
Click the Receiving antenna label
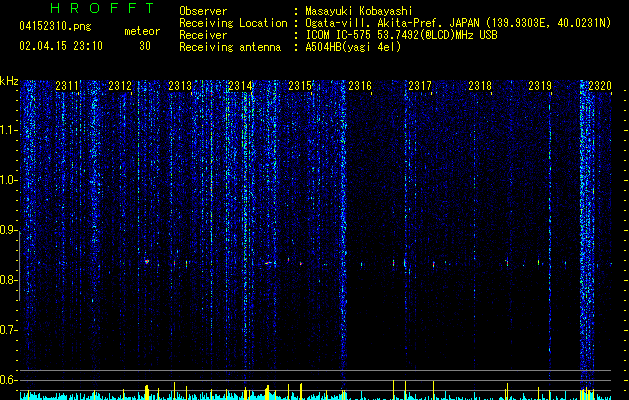[230, 47]
